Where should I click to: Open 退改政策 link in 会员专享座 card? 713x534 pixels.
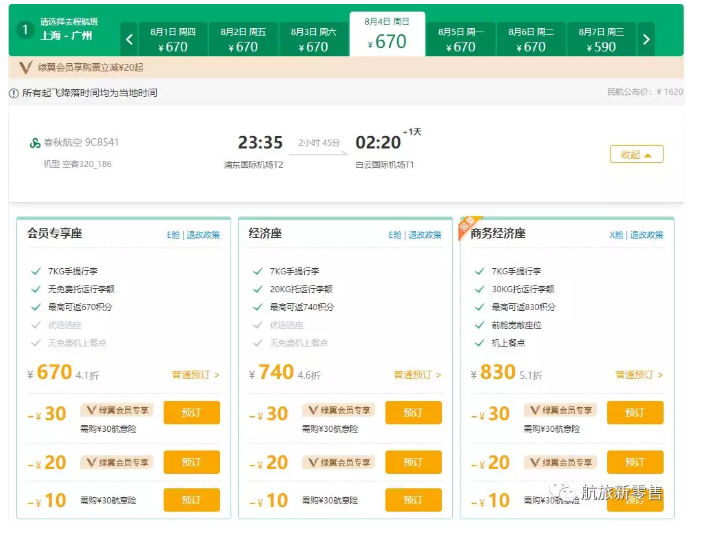click(203, 235)
